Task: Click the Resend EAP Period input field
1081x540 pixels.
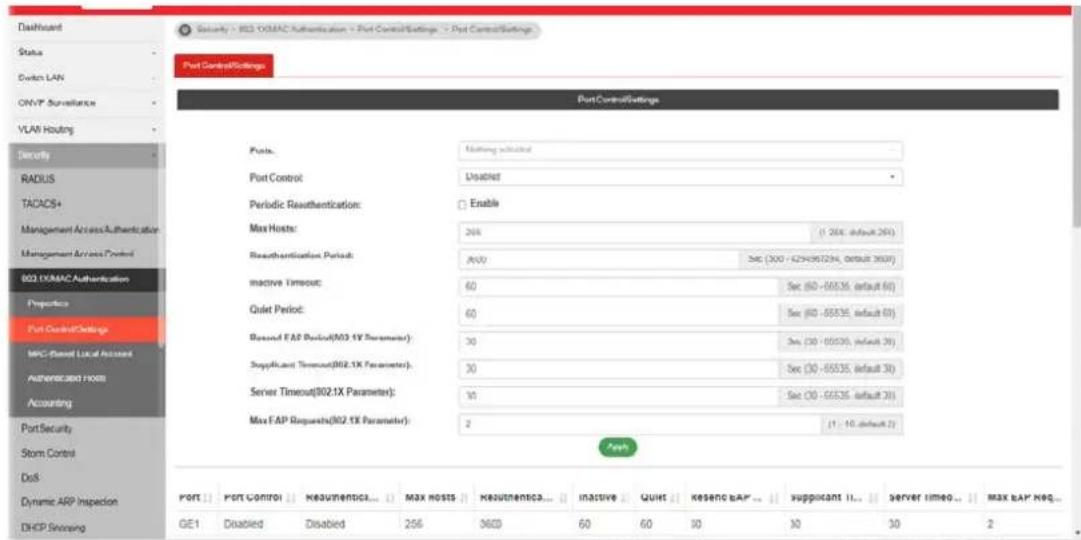Action: coord(618,341)
